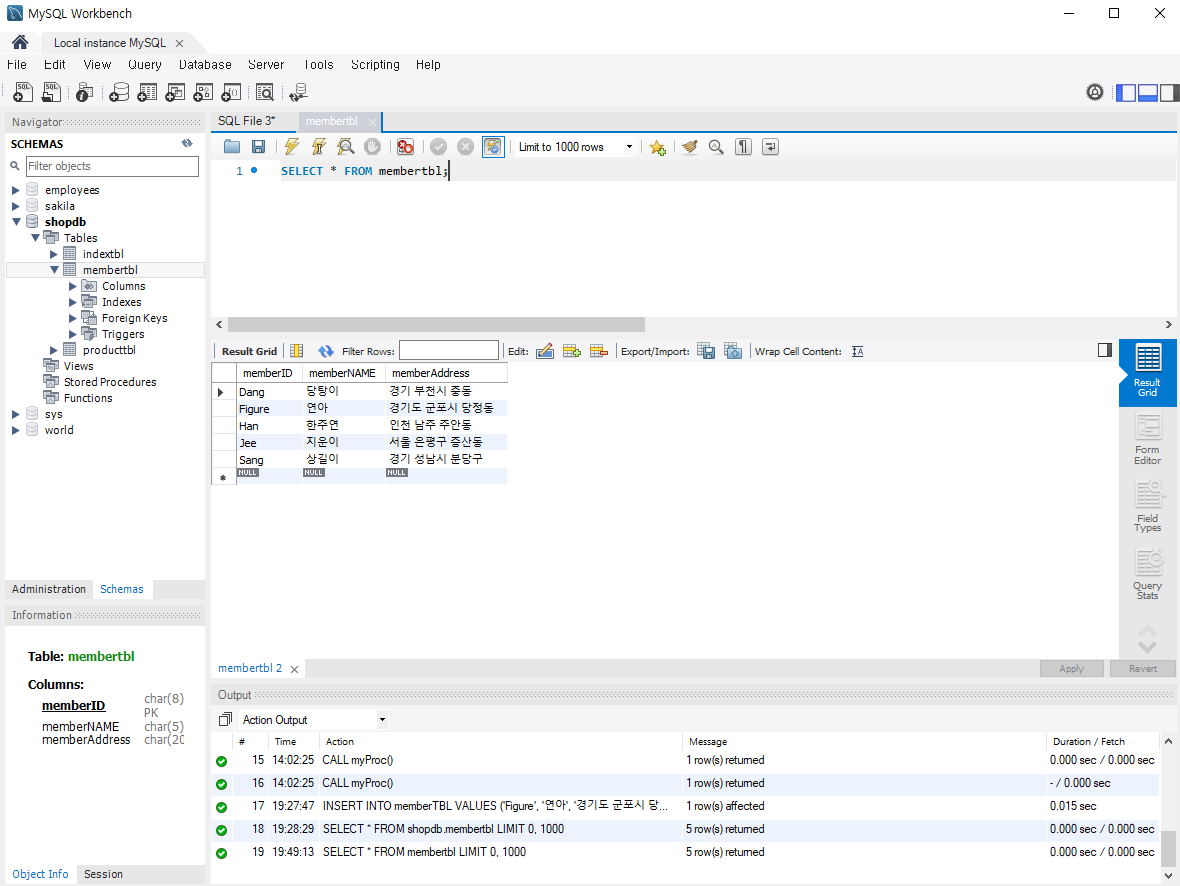Create a new schema icon
Viewport: 1180px width, 886px height.
119,92
